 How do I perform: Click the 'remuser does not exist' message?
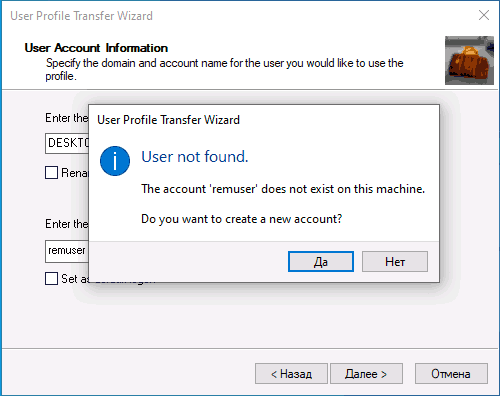283,189
